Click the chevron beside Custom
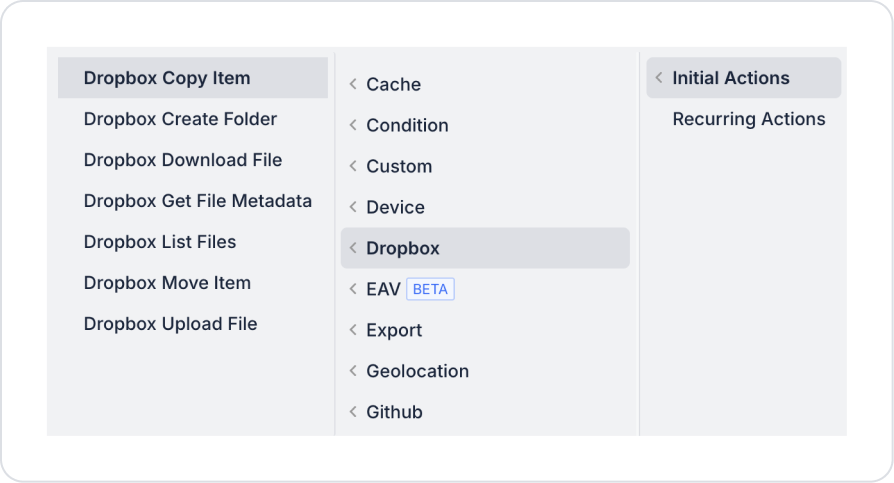894x483 pixels. pos(353,166)
